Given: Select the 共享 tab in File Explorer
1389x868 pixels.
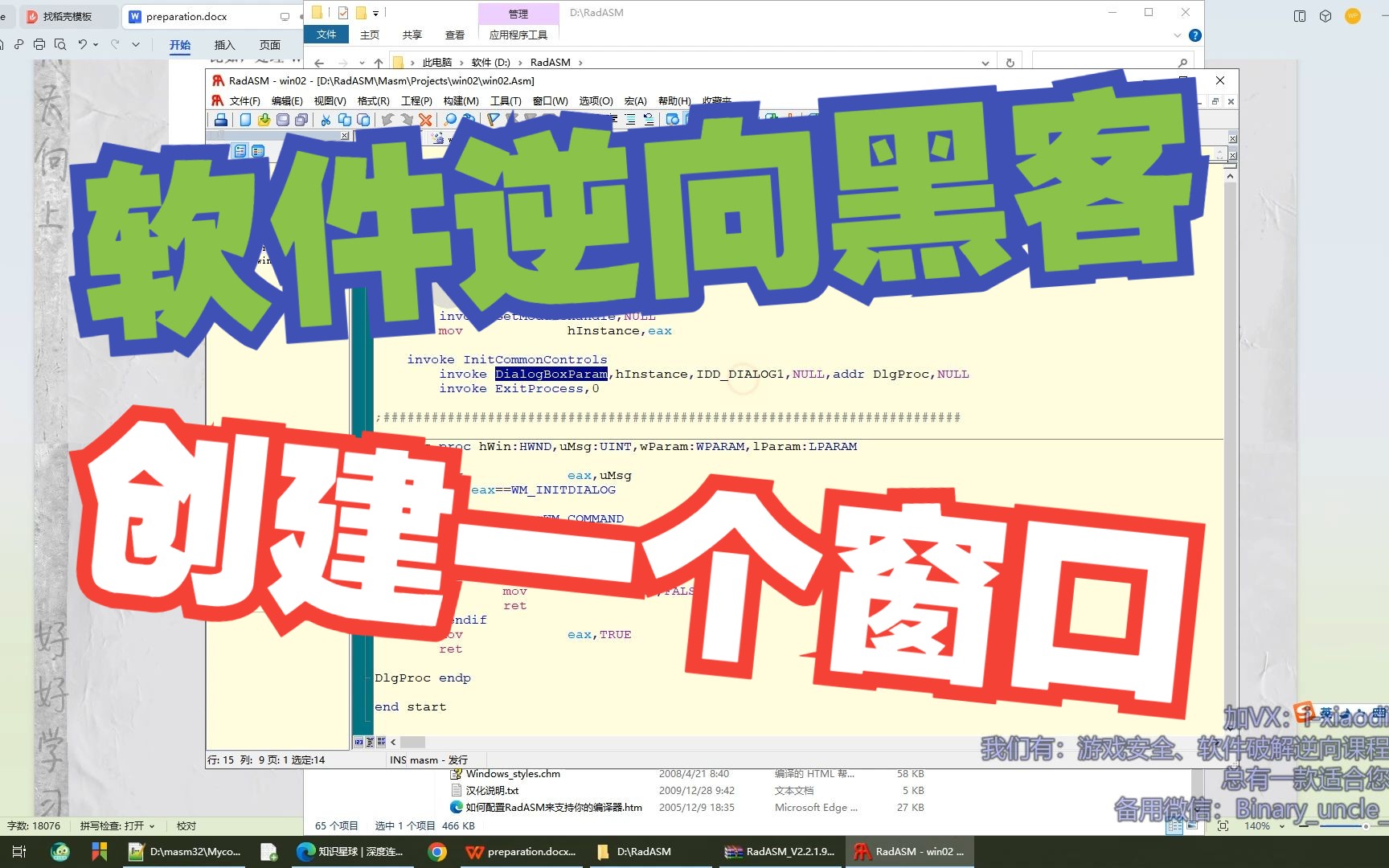Looking at the screenshot, I should pyautogui.click(x=412, y=35).
